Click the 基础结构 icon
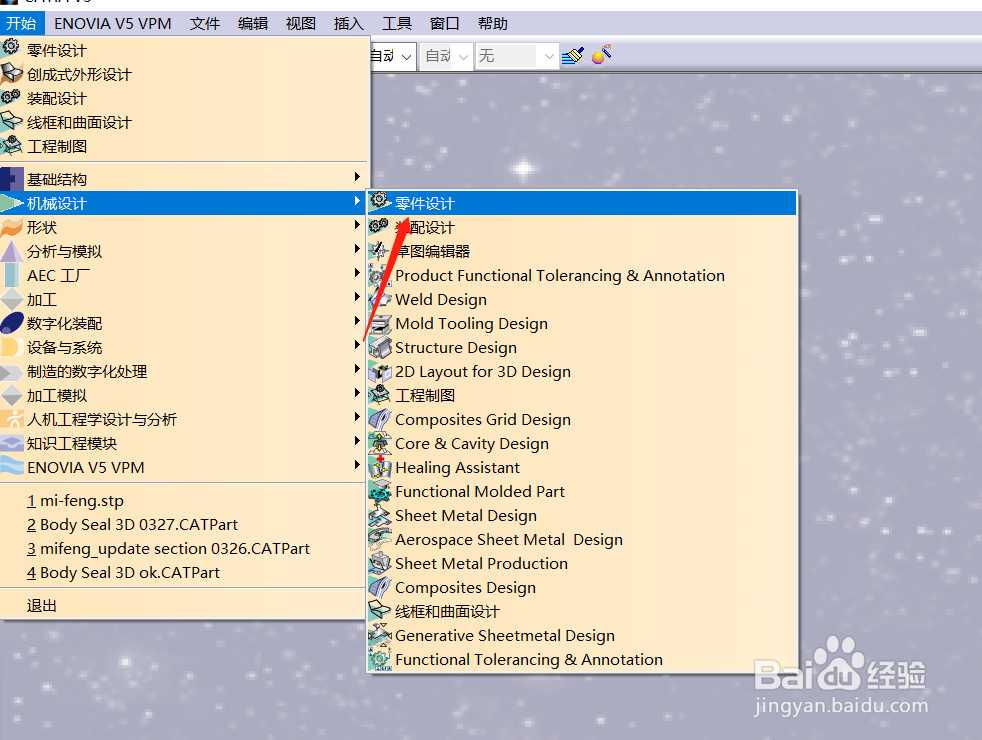The height and width of the screenshot is (740, 982). click(12, 179)
